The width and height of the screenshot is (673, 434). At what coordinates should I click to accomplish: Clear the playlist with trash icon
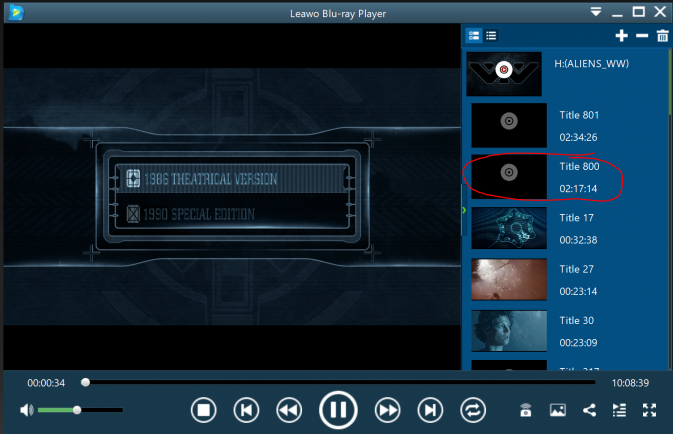[x=663, y=36]
